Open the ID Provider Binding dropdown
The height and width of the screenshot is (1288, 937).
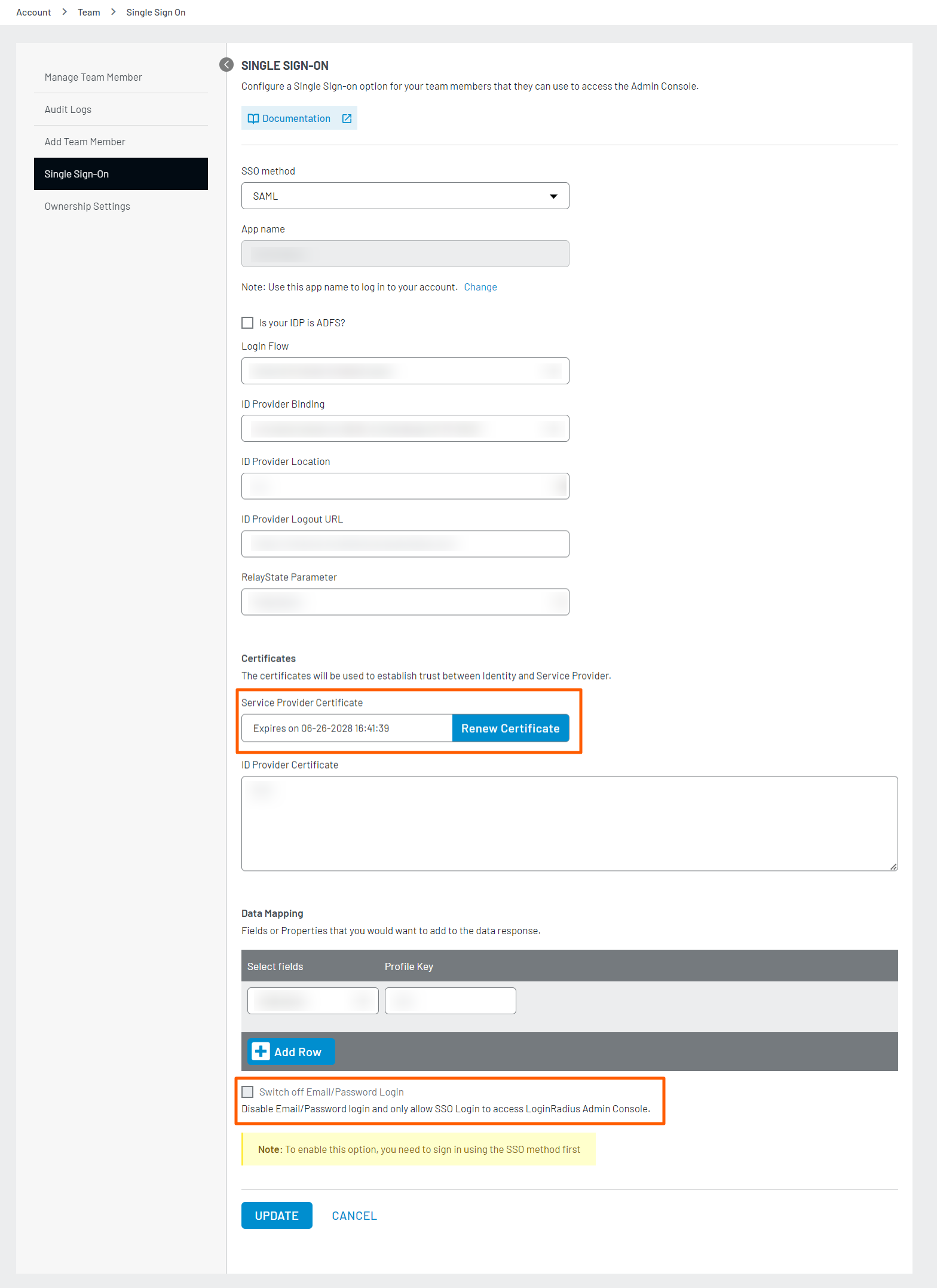[x=405, y=429]
